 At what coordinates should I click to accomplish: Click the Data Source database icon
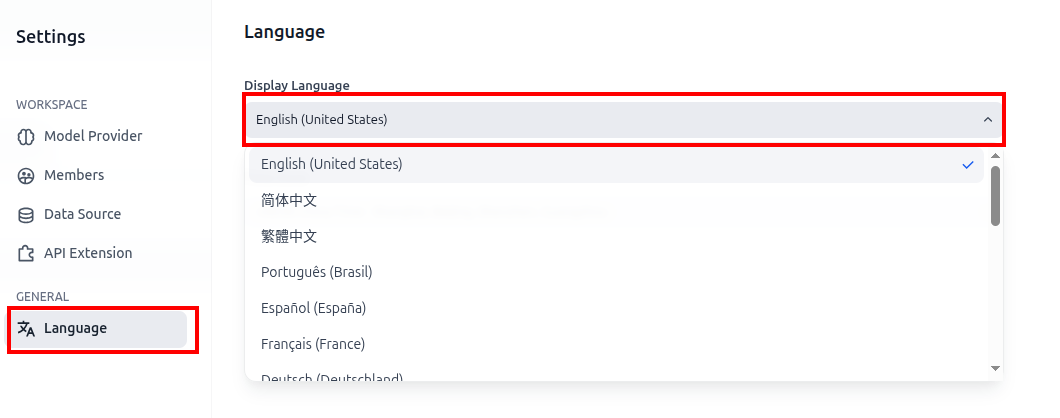coord(26,215)
